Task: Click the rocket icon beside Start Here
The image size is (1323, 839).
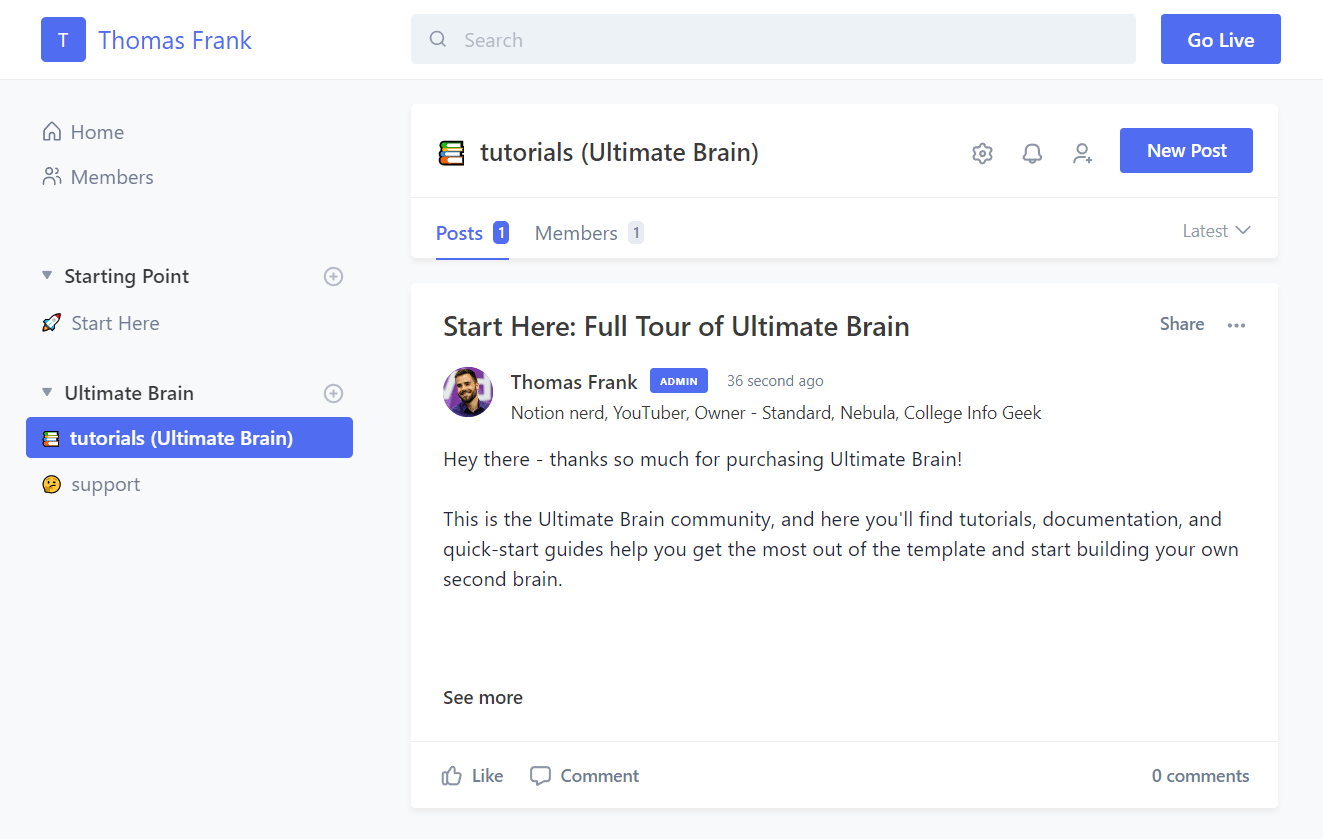Action: [x=51, y=322]
